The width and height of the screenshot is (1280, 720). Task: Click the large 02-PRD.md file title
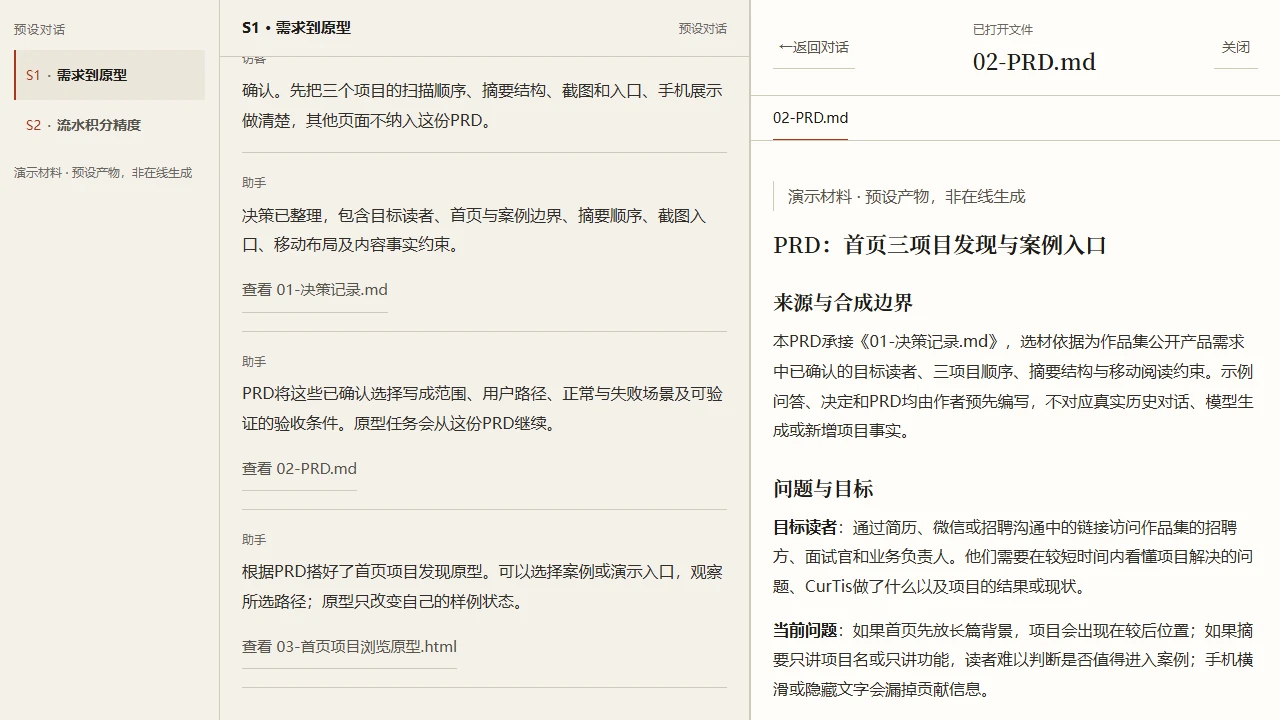point(1034,61)
